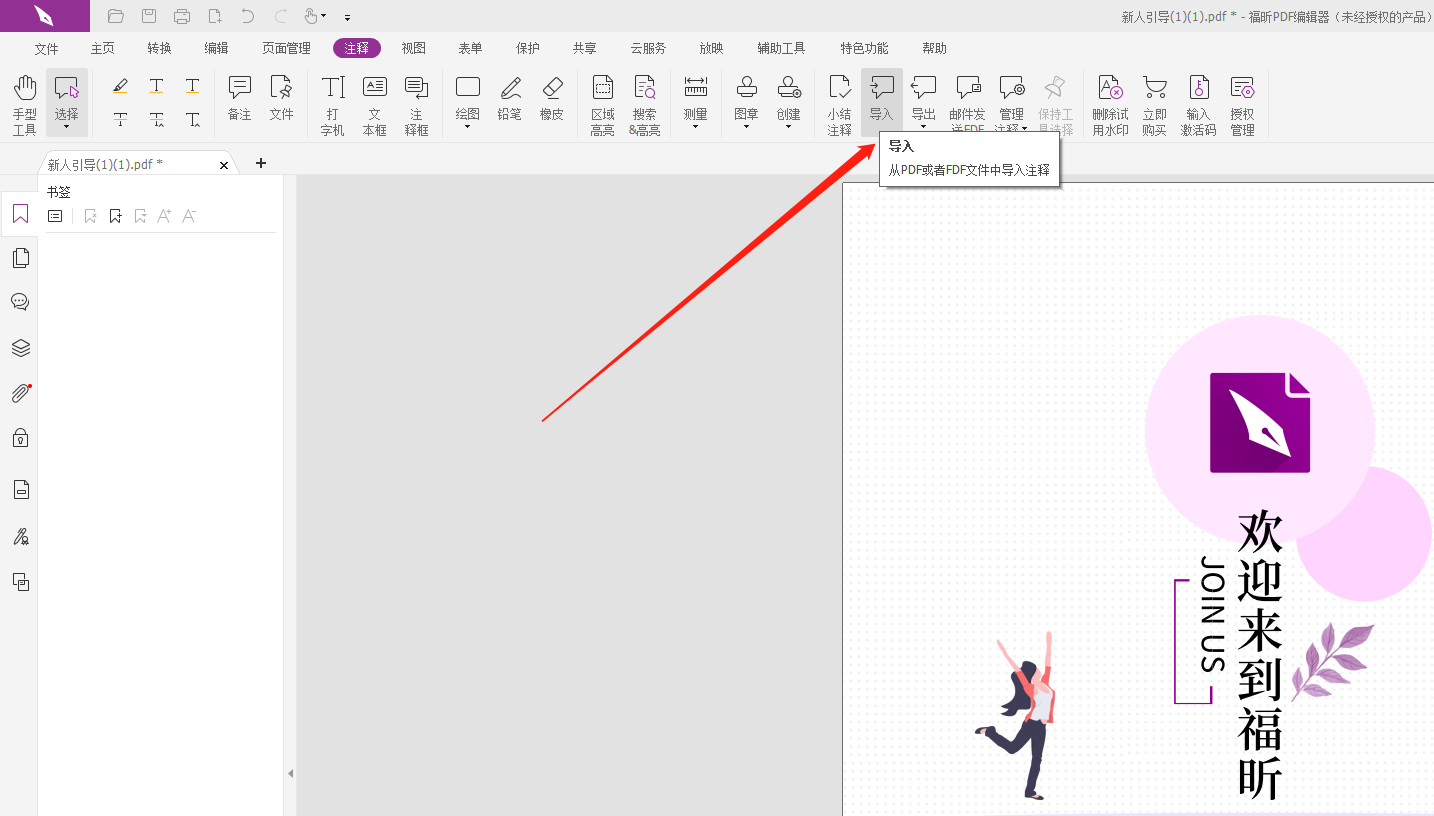Screen dimensions: 1434x816
Task: Open the File (文件) menu
Action: pyautogui.click(x=47, y=48)
